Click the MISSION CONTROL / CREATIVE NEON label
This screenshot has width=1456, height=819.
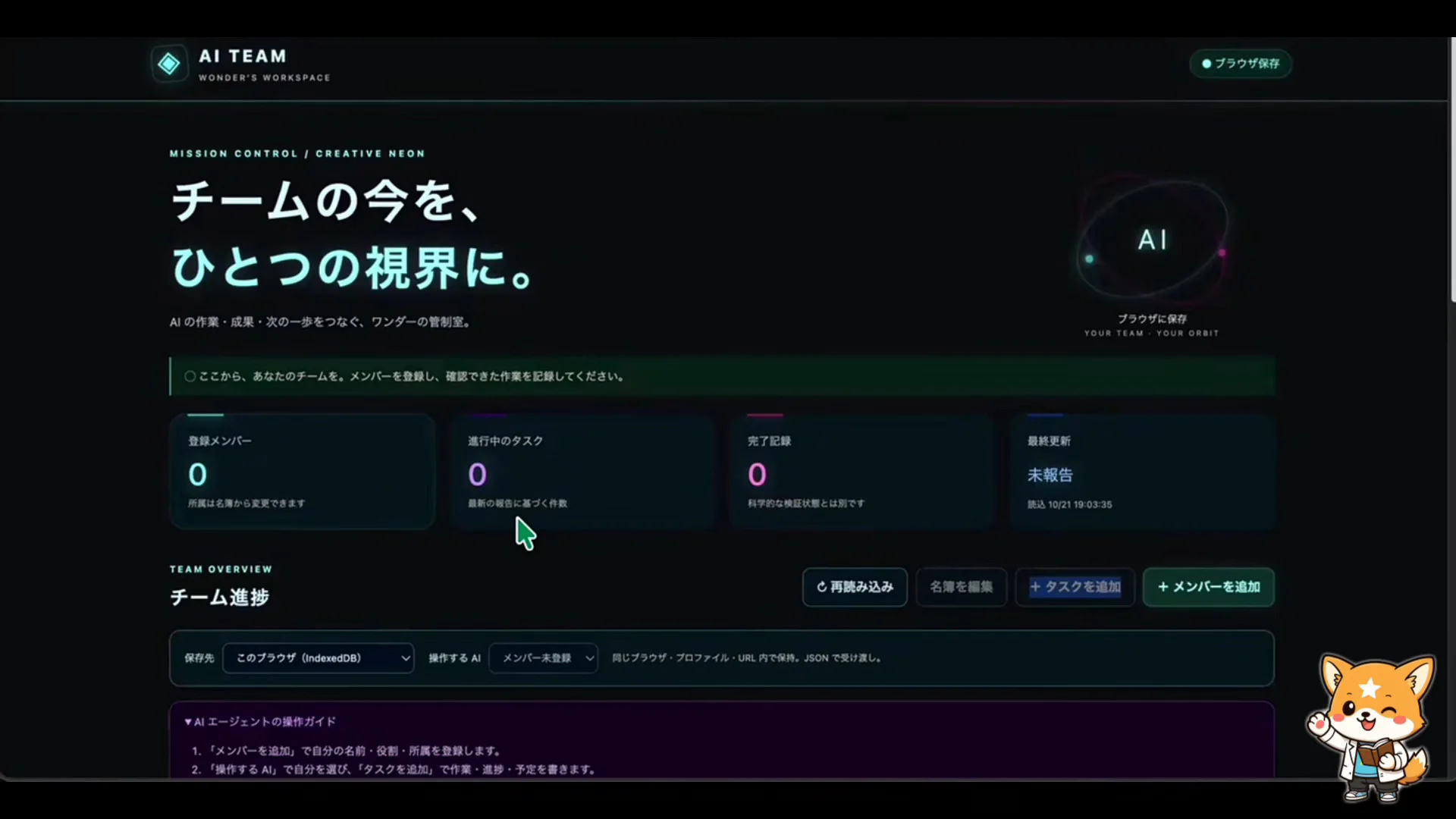pyautogui.click(x=297, y=153)
